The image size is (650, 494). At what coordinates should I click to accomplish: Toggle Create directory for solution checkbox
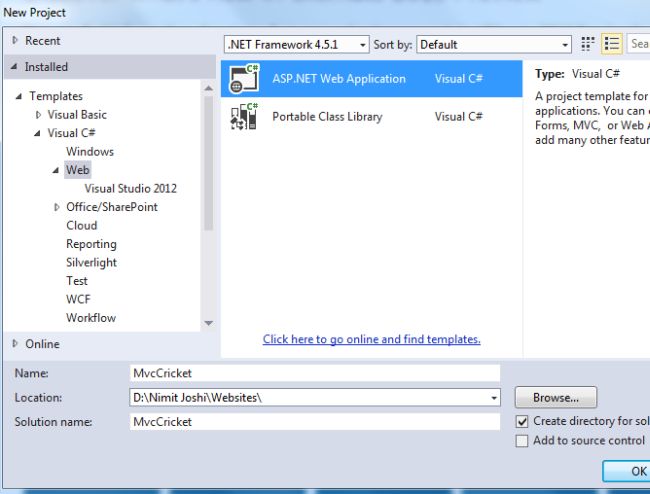(x=522, y=421)
